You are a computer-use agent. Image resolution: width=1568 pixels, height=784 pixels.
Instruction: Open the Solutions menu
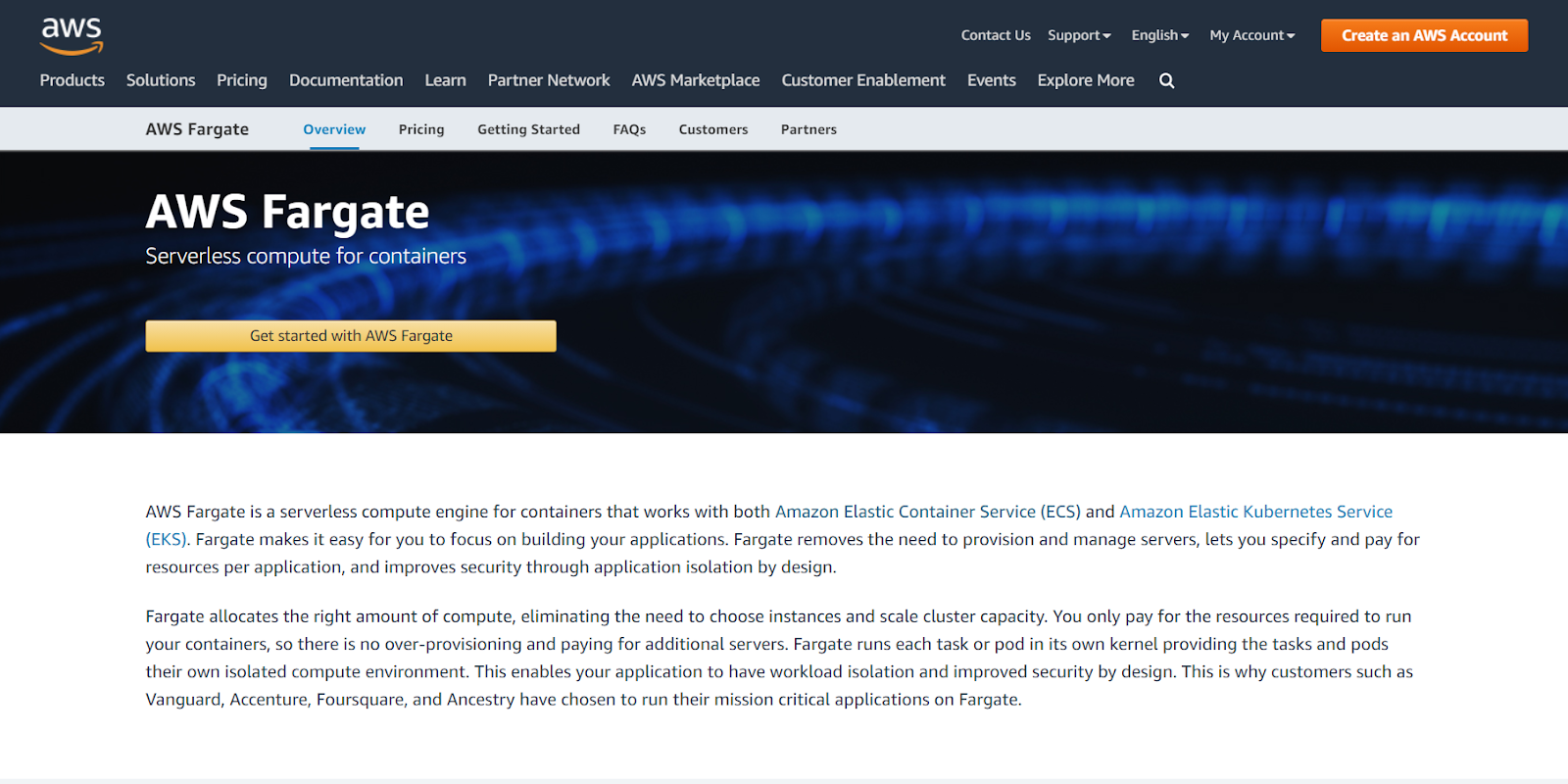pos(161,80)
